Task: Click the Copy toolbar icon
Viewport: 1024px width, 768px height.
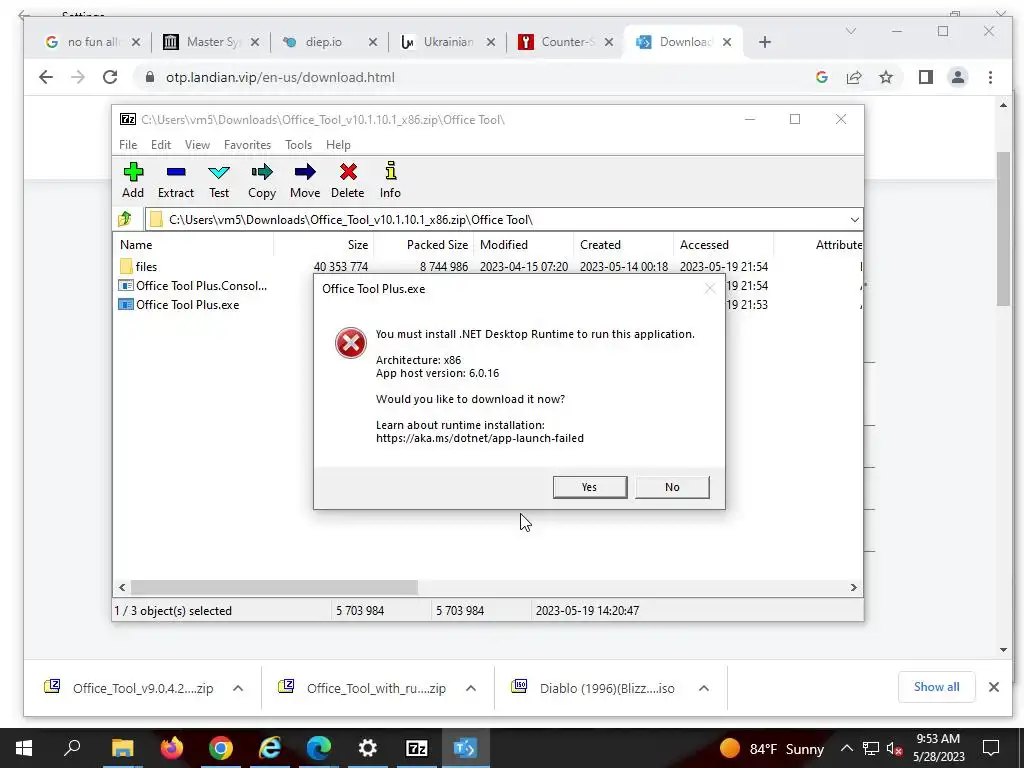Action: [262, 180]
